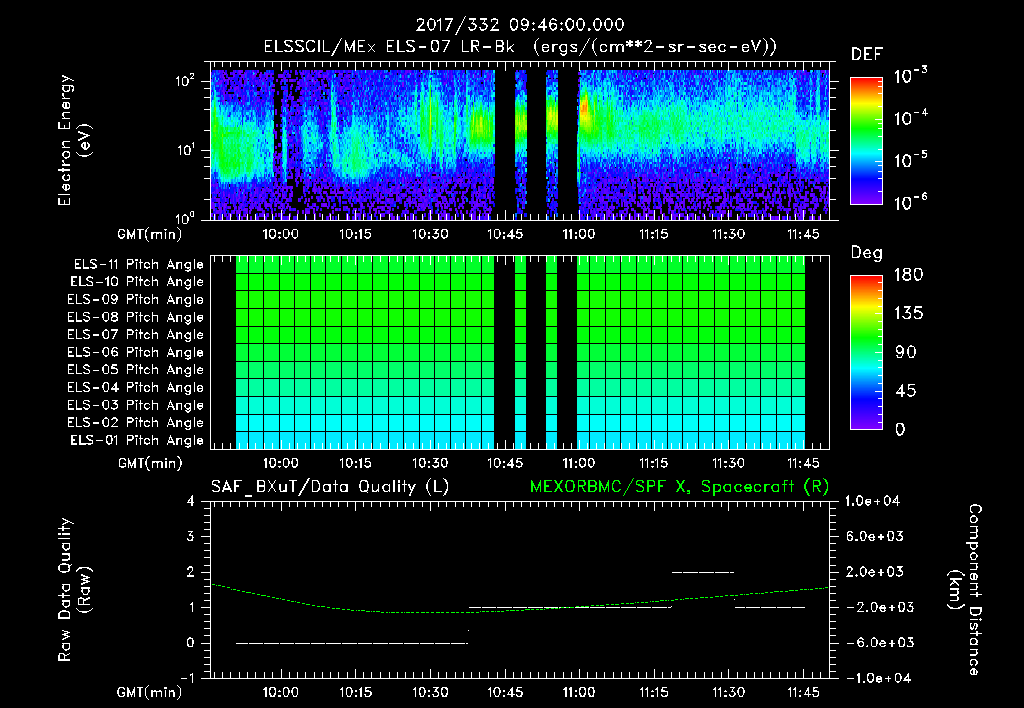This screenshot has height=708, width=1024.
Task: Click the 10:30 tick under the pitch angle panel
Action: click(430, 463)
